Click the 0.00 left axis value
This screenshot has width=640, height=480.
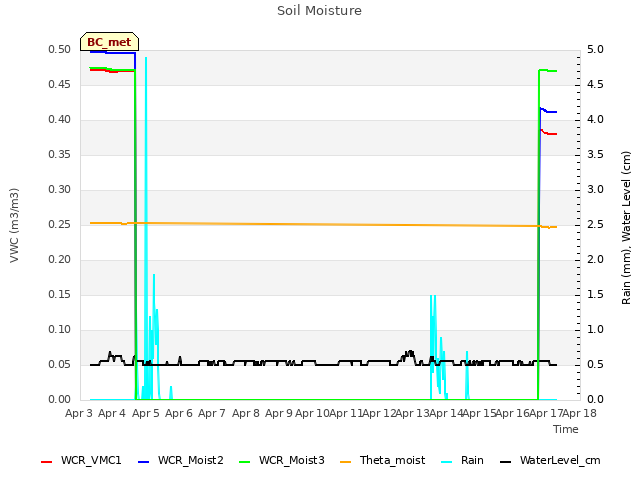click(60, 400)
